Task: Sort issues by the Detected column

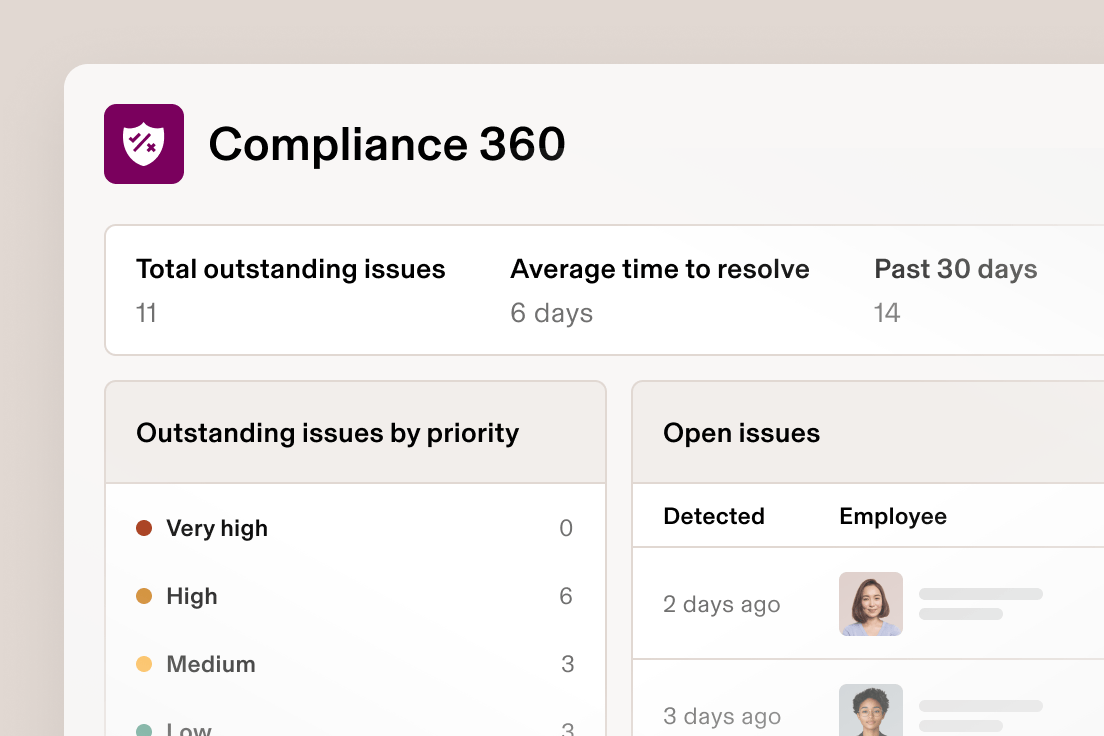Action: click(x=713, y=516)
